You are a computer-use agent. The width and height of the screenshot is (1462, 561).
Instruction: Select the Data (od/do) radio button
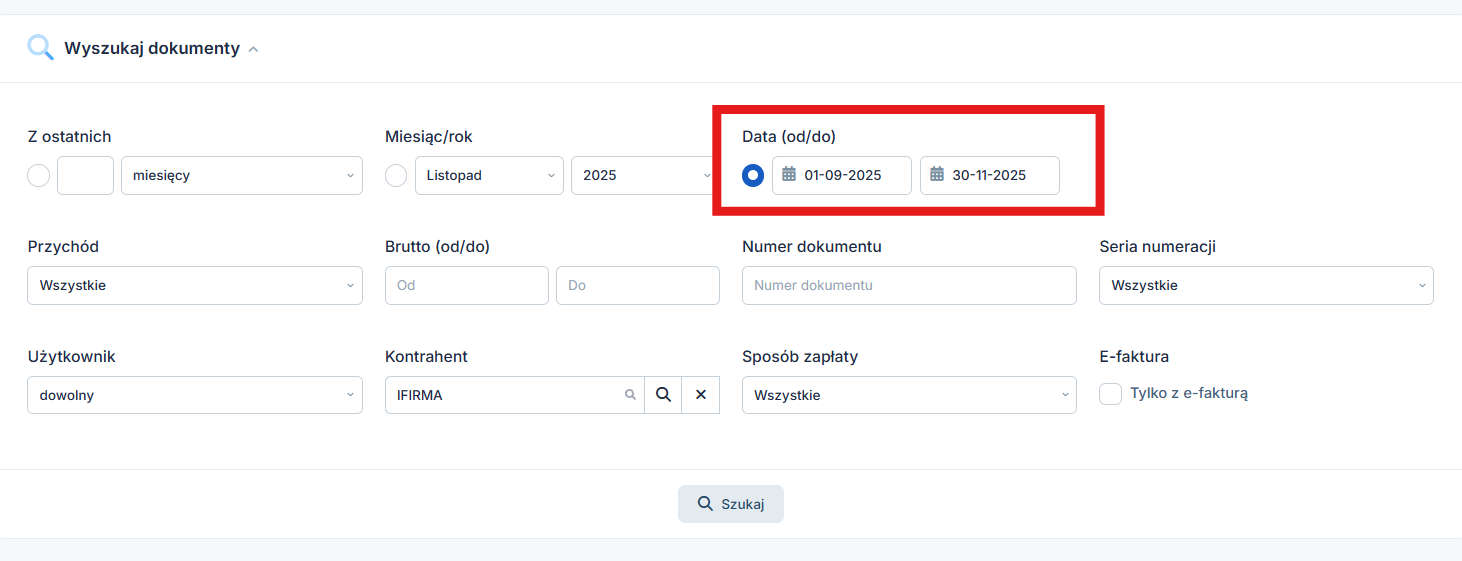pyautogui.click(x=753, y=176)
